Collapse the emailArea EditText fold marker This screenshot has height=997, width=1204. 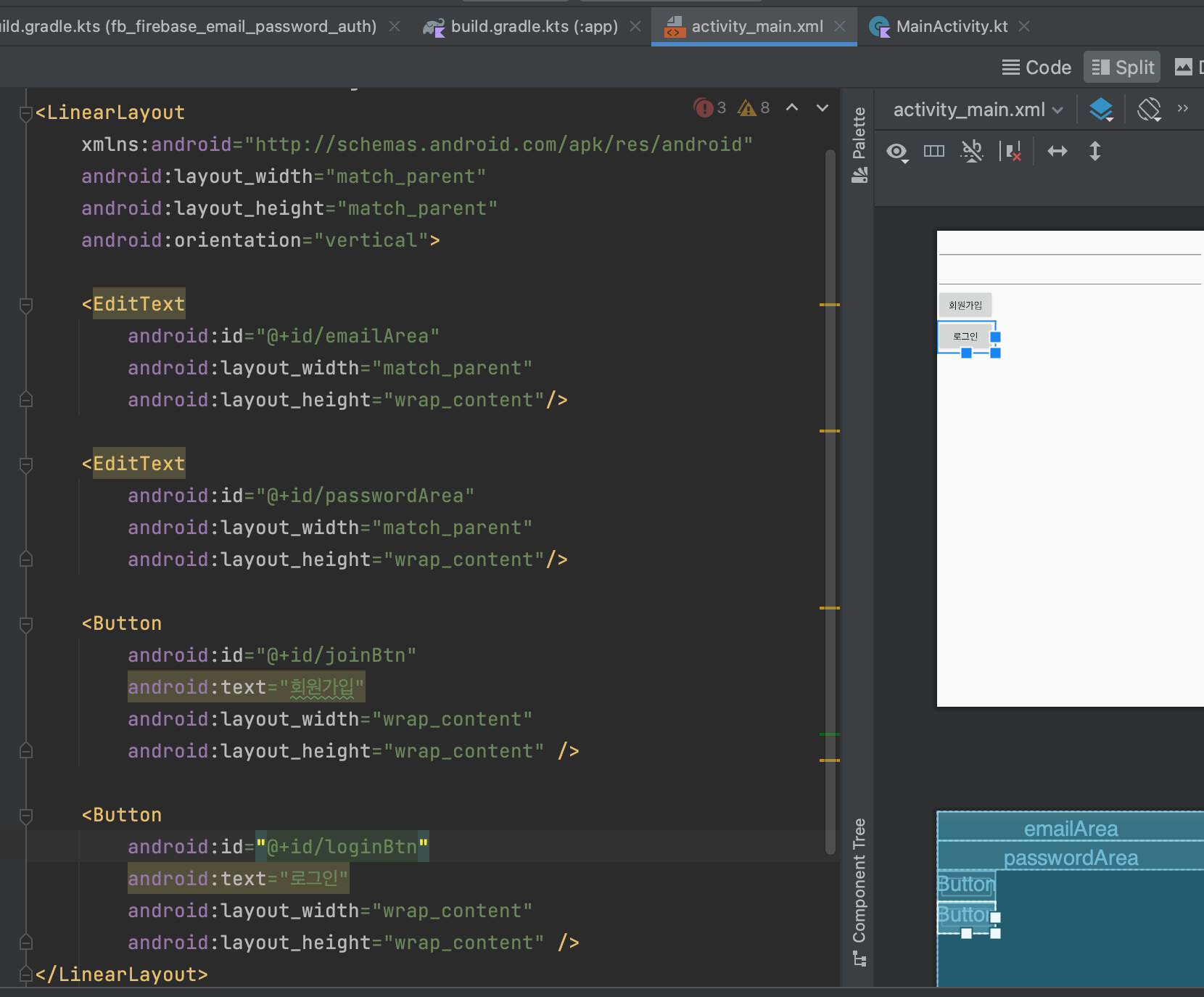click(26, 305)
